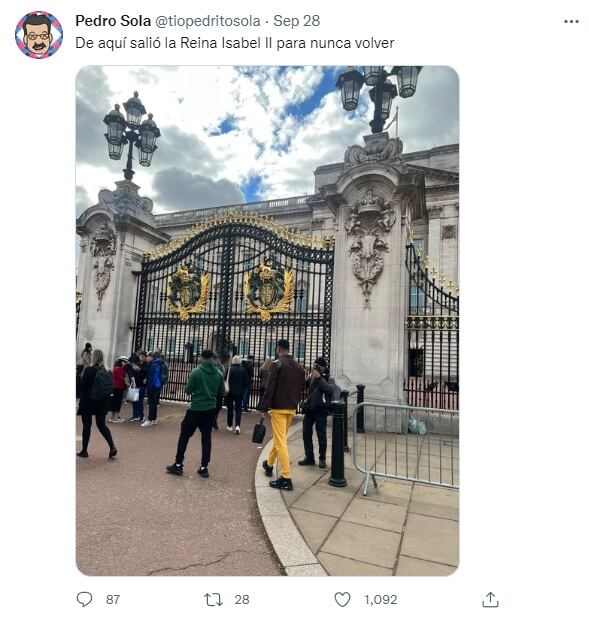This screenshot has width=589, height=621.
Task: Select the tweet text about Reina Isabel II
Action: click(x=234, y=43)
